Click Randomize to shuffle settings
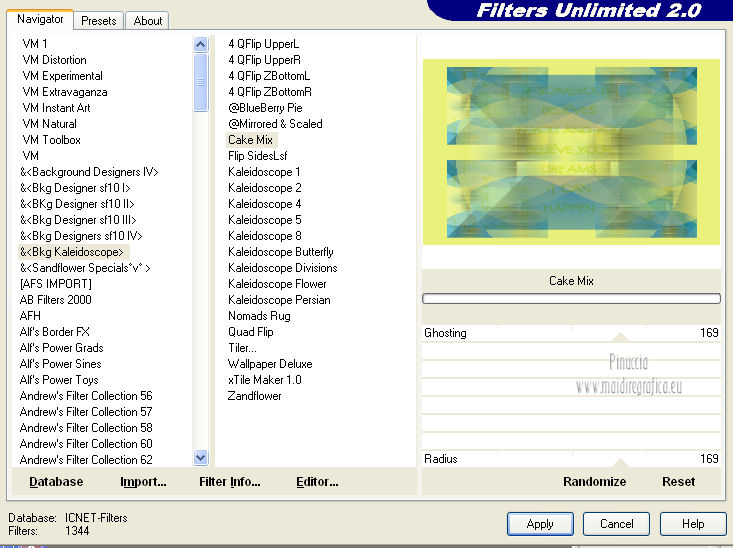The width and height of the screenshot is (733, 548). point(594,482)
